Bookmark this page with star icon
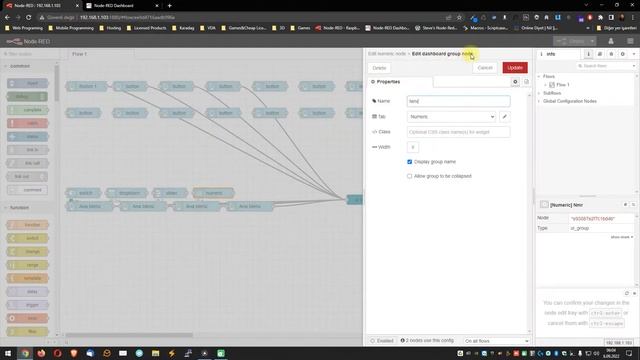Image resolution: width=640 pixels, height=360 pixels. click(x=459, y=18)
